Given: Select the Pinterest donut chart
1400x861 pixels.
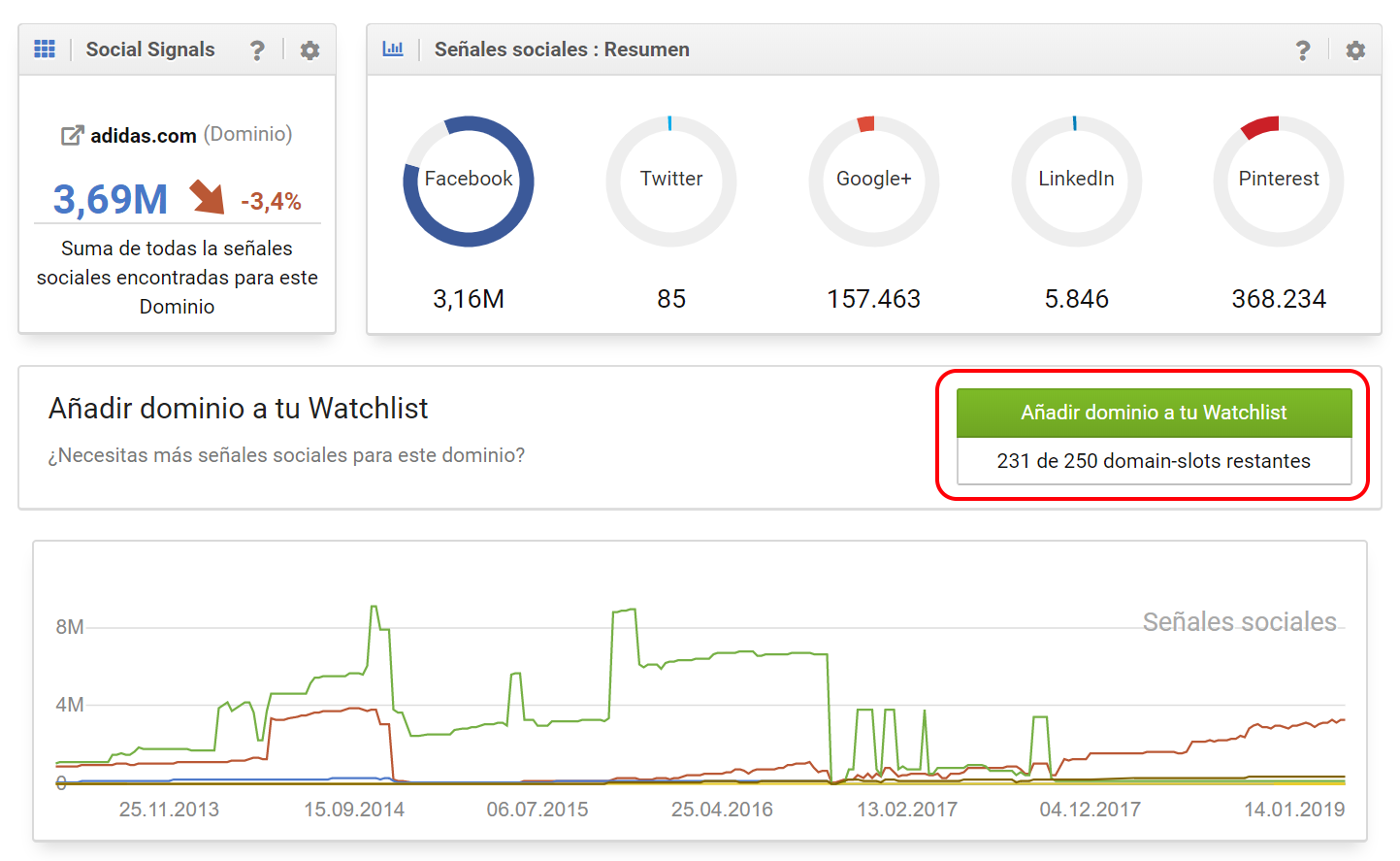Looking at the screenshot, I should [x=1279, y=181].
